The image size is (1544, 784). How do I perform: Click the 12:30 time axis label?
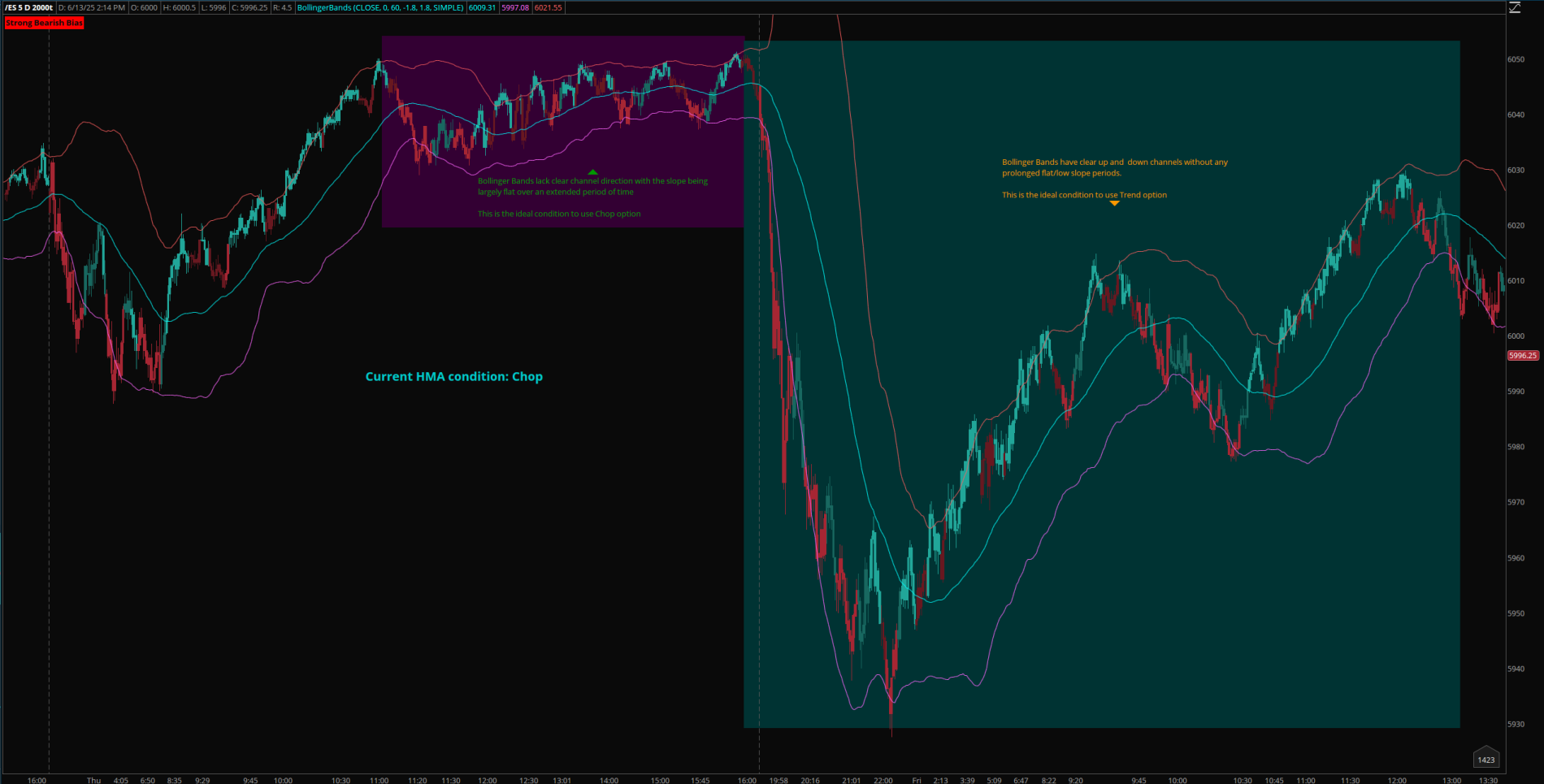coord(528,780)
